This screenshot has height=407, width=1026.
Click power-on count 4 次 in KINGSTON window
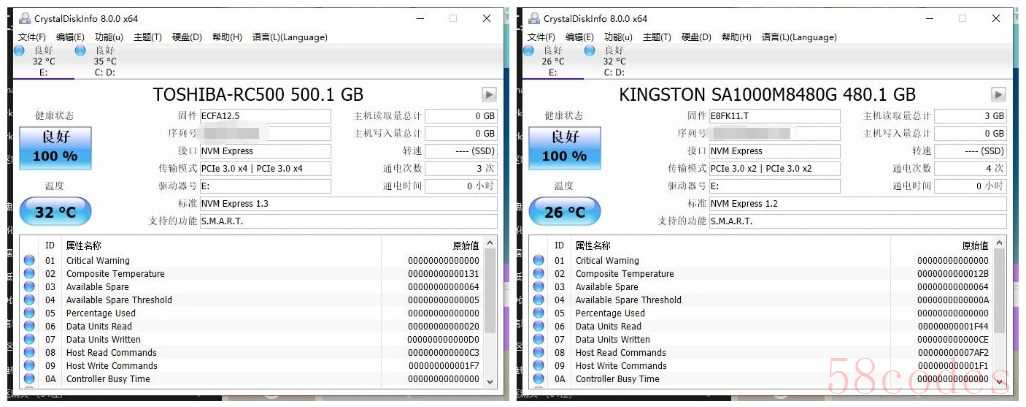pos(970,168)
